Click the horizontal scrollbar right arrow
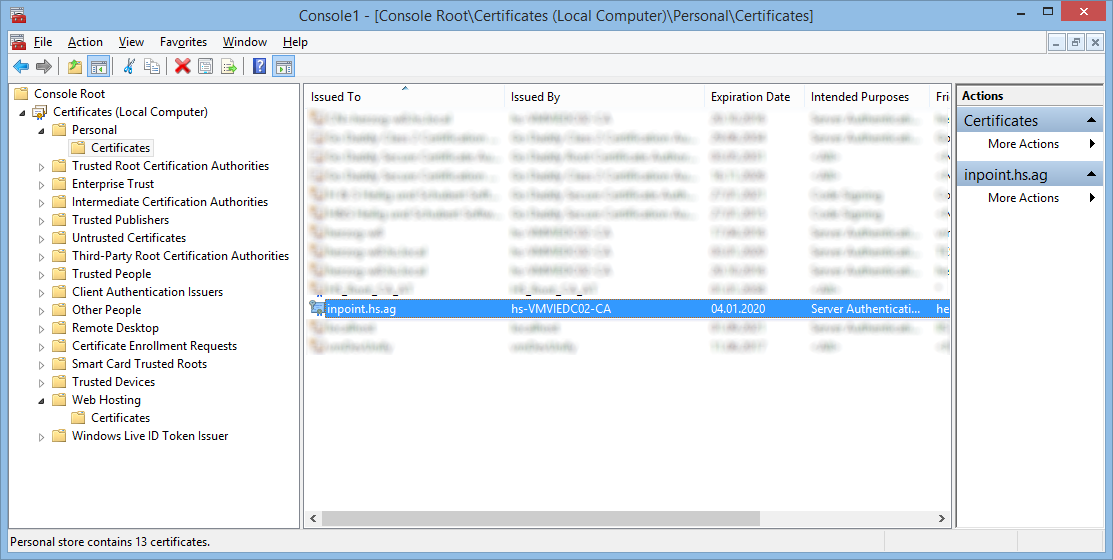 click(x=941, y=518)
